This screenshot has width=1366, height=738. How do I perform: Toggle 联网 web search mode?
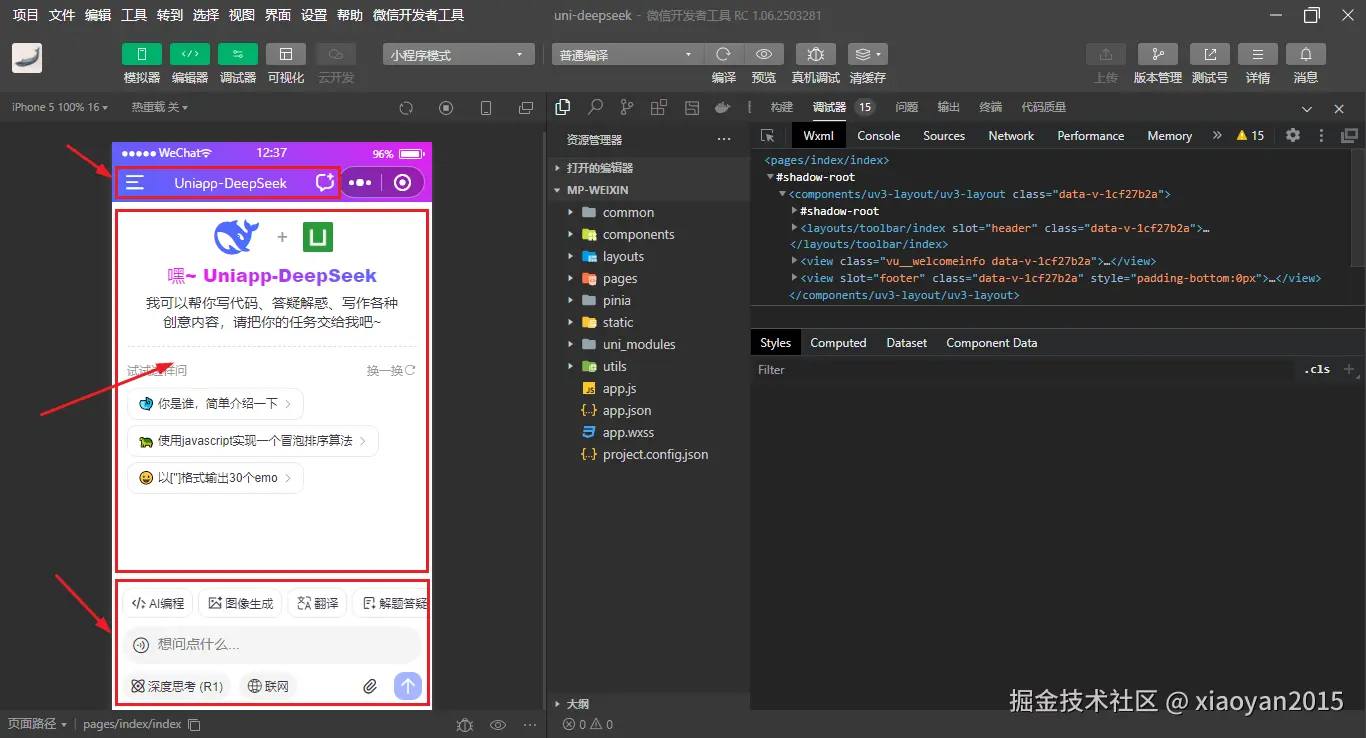[268, 686]
